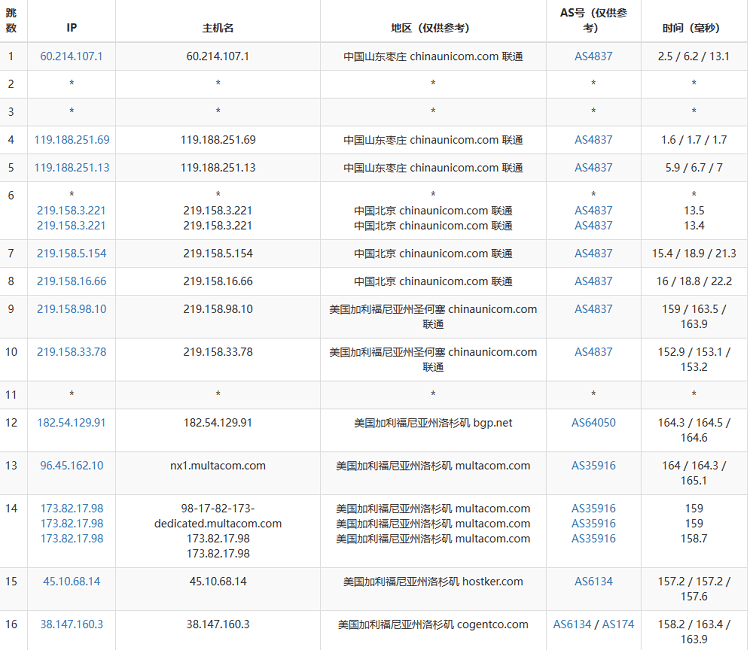The width and height of the screenshot is (750, 650).
Task: Select time value 158.2 / 163.4 / 163.9
Action: click(694, 632)
